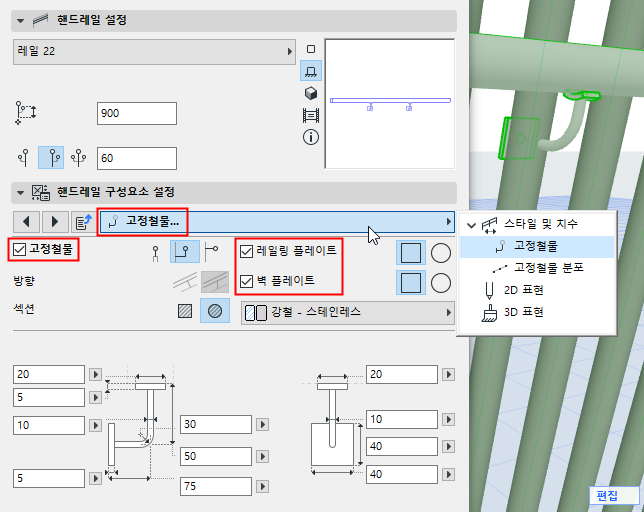Open the arrow next to field 30
644x512 pixels.
tap(262, 424)
